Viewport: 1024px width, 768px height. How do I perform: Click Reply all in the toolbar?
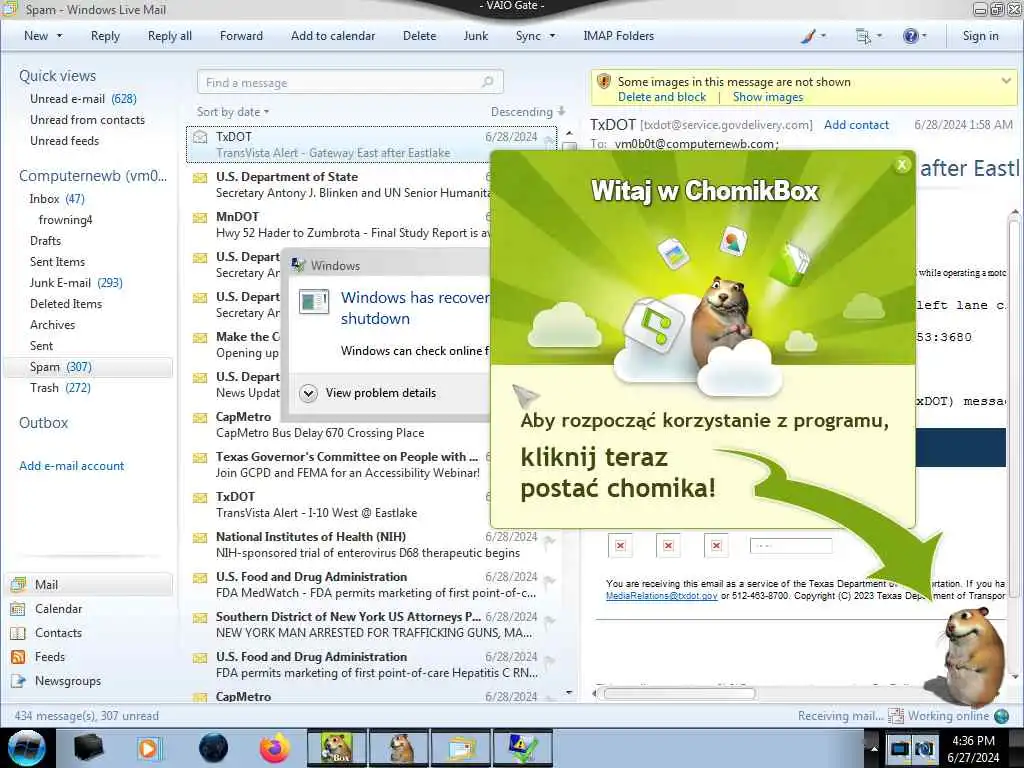(170, 36)
